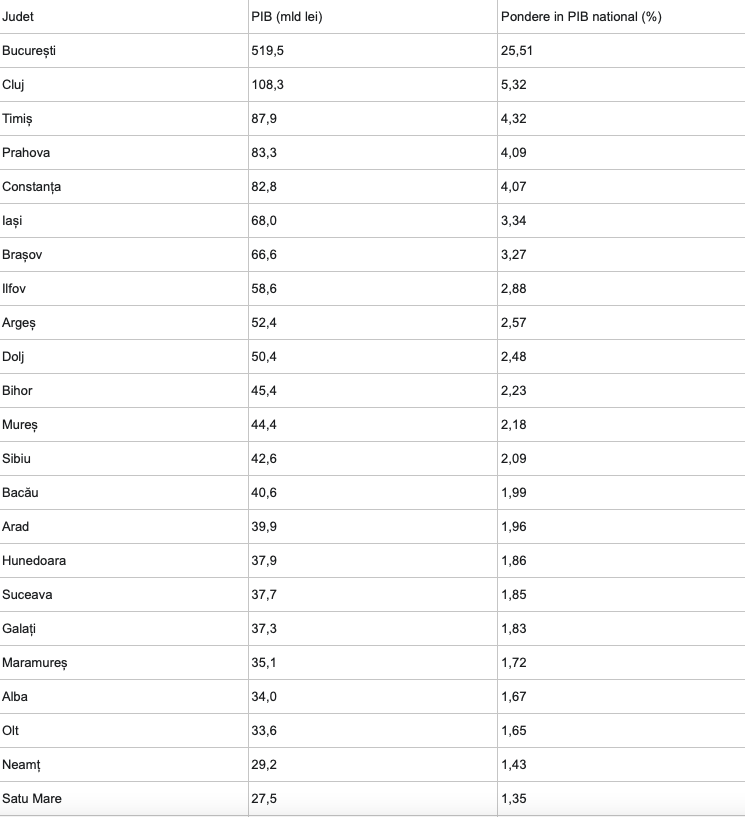745x817 pixels.
Task: Select Maramureș percentage value 1,72
Action: (513, 663)
